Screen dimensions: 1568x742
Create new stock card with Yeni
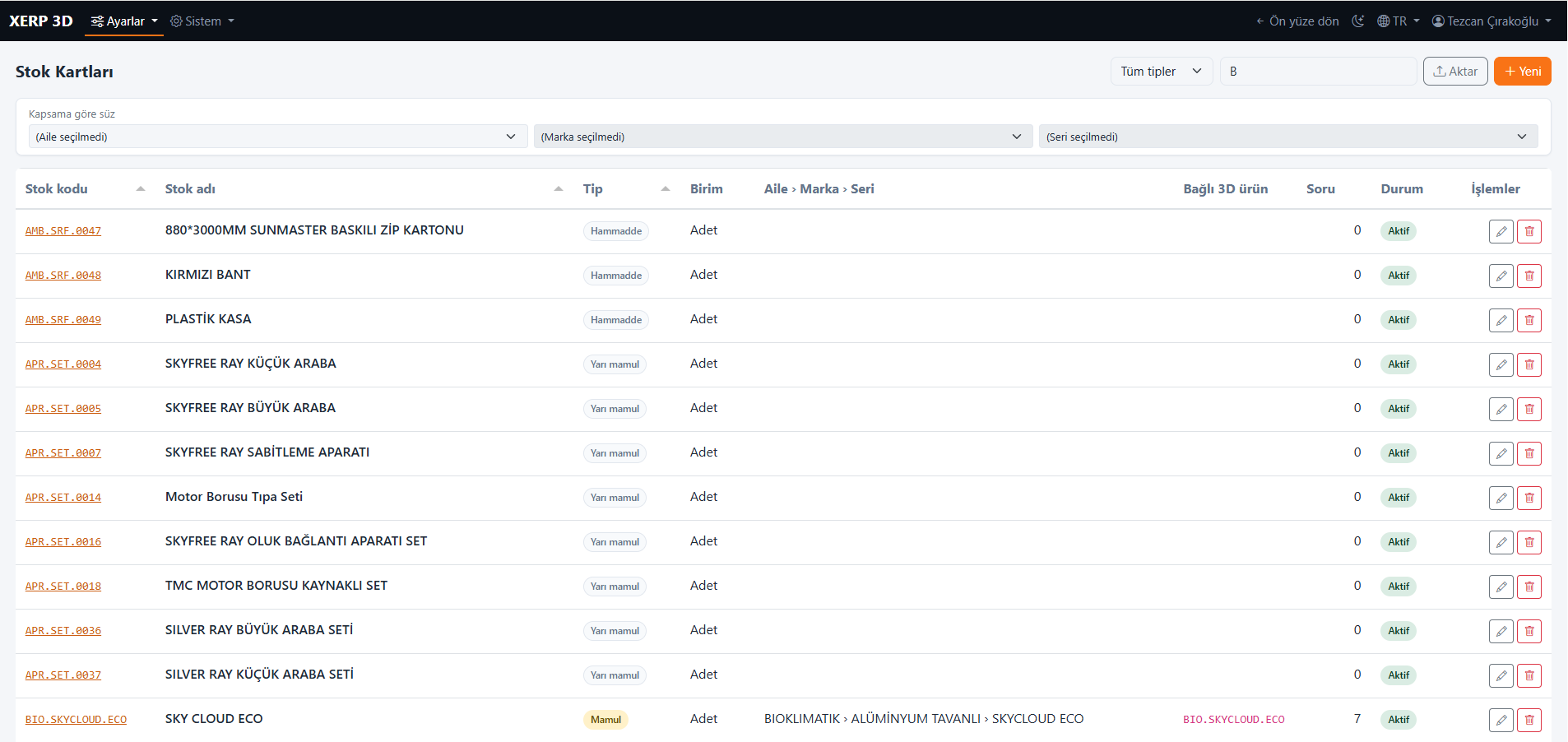click(x=1523, y=72)
